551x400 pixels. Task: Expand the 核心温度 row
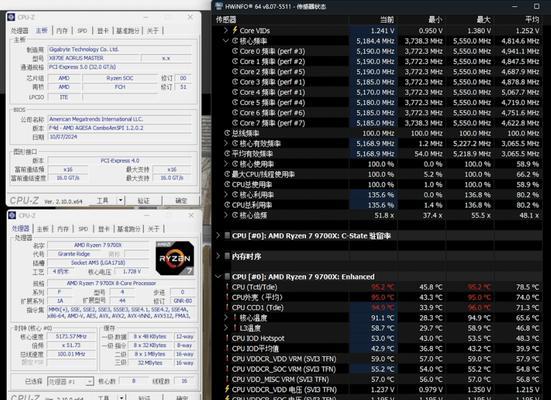tap(226, 318)
